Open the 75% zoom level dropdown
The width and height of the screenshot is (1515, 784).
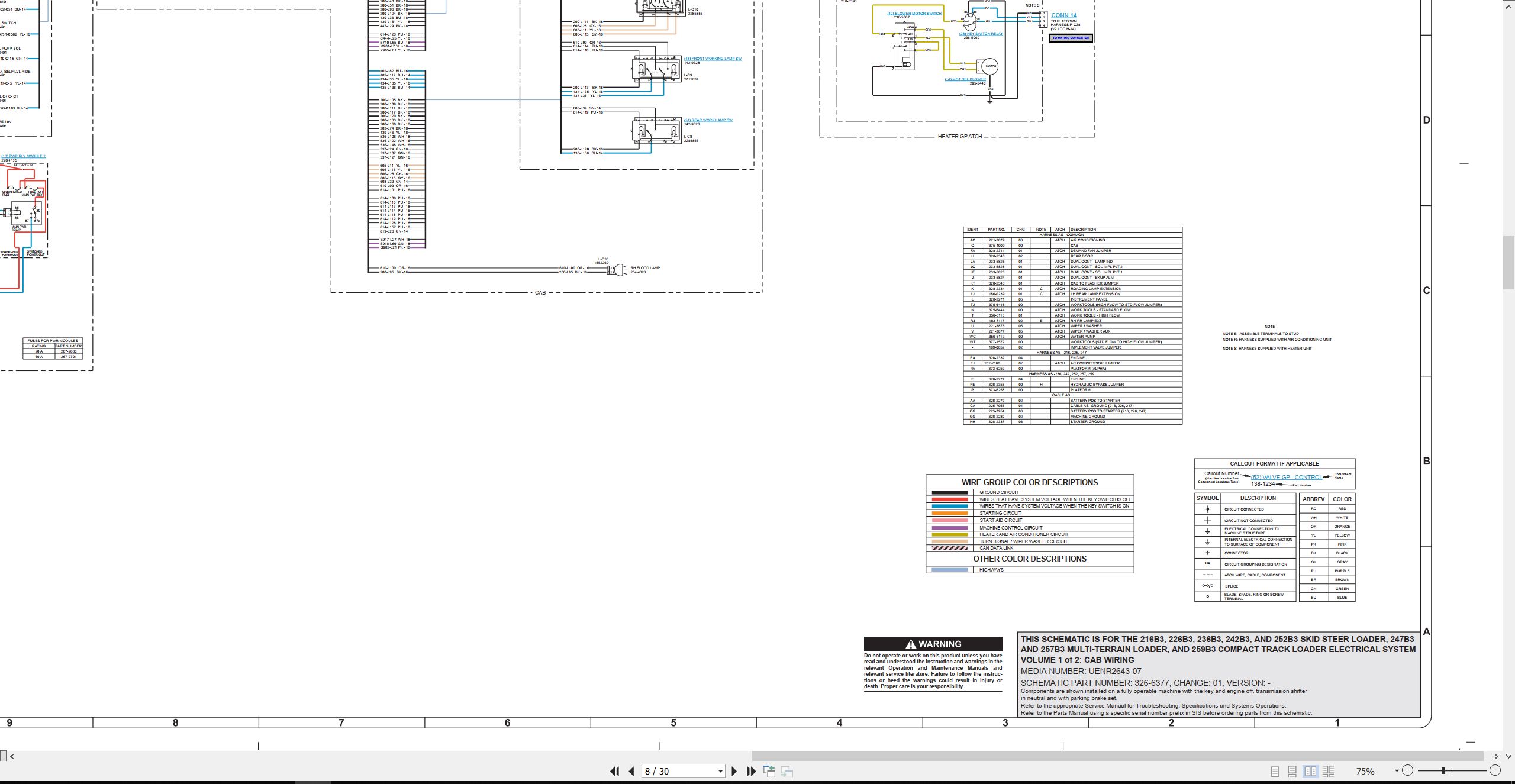(x=1397, y=771)
